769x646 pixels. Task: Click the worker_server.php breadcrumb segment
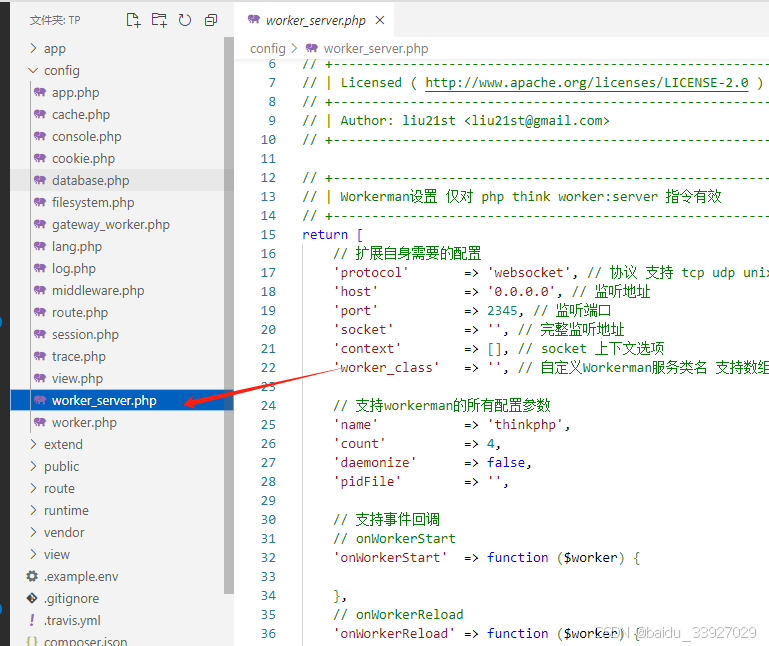point(376,49)
